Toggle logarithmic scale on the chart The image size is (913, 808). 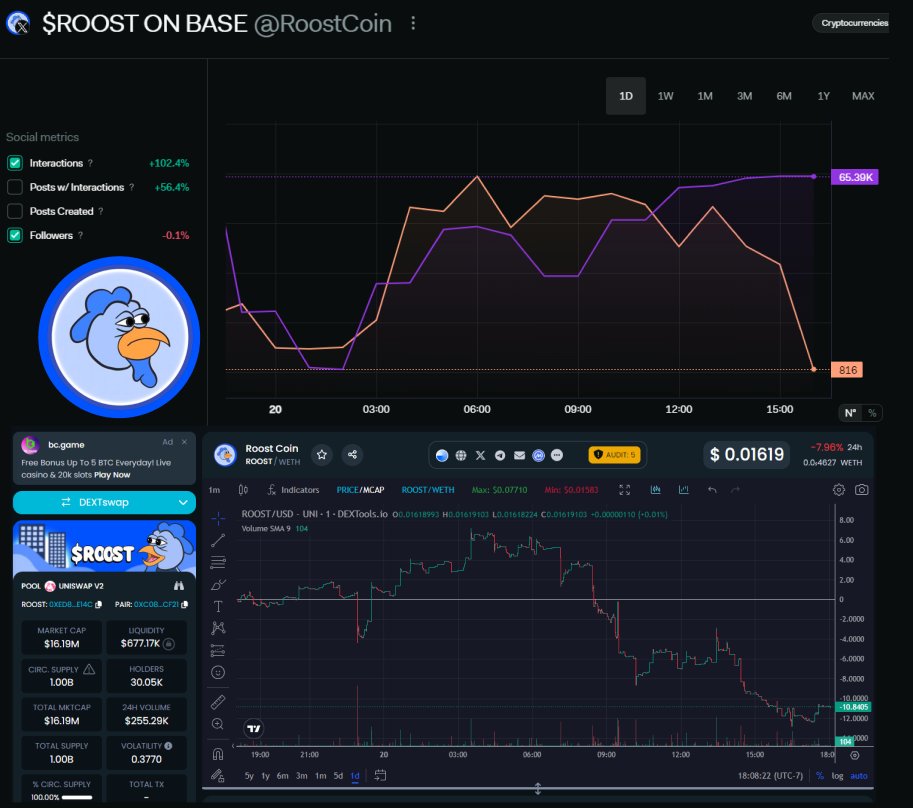pos(836,776)
